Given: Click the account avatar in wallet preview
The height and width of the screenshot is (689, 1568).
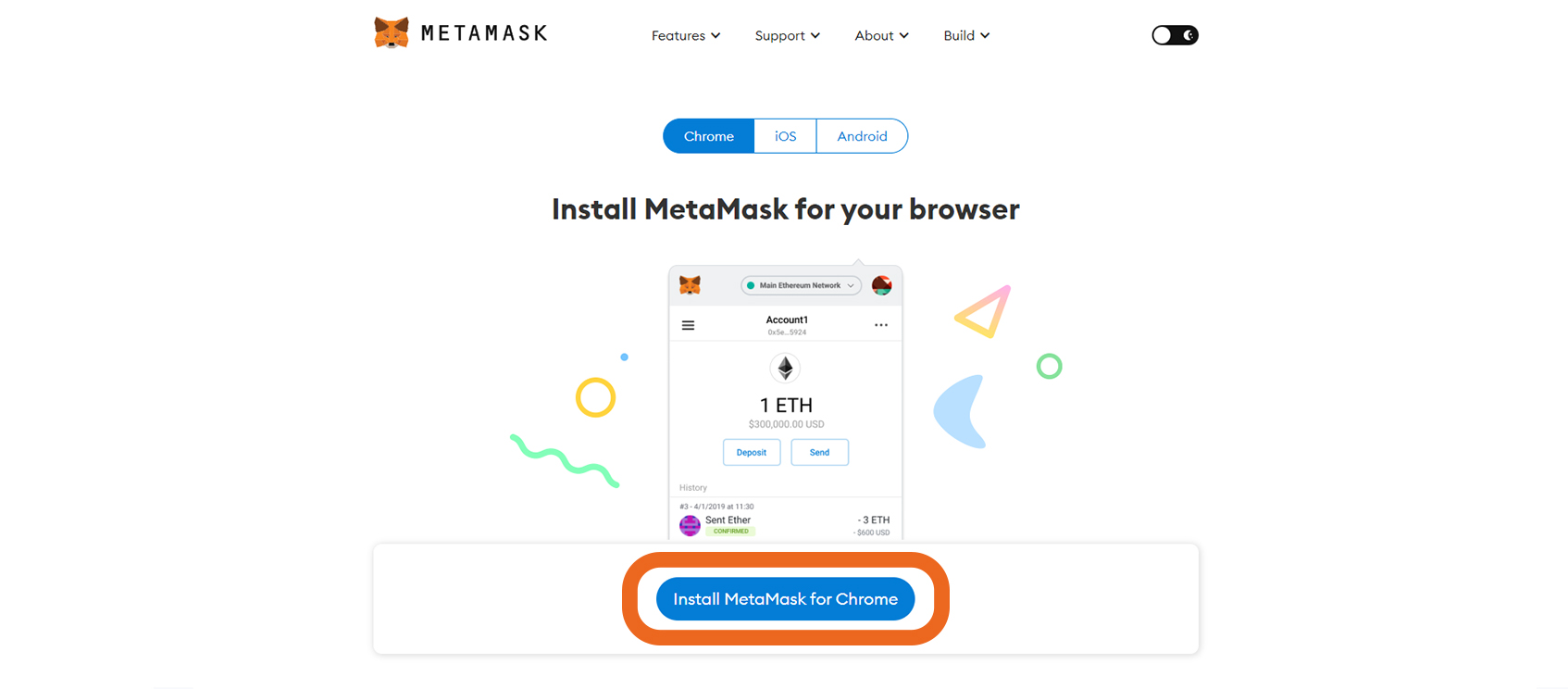Looking at the screenshot, I should 882,285.
